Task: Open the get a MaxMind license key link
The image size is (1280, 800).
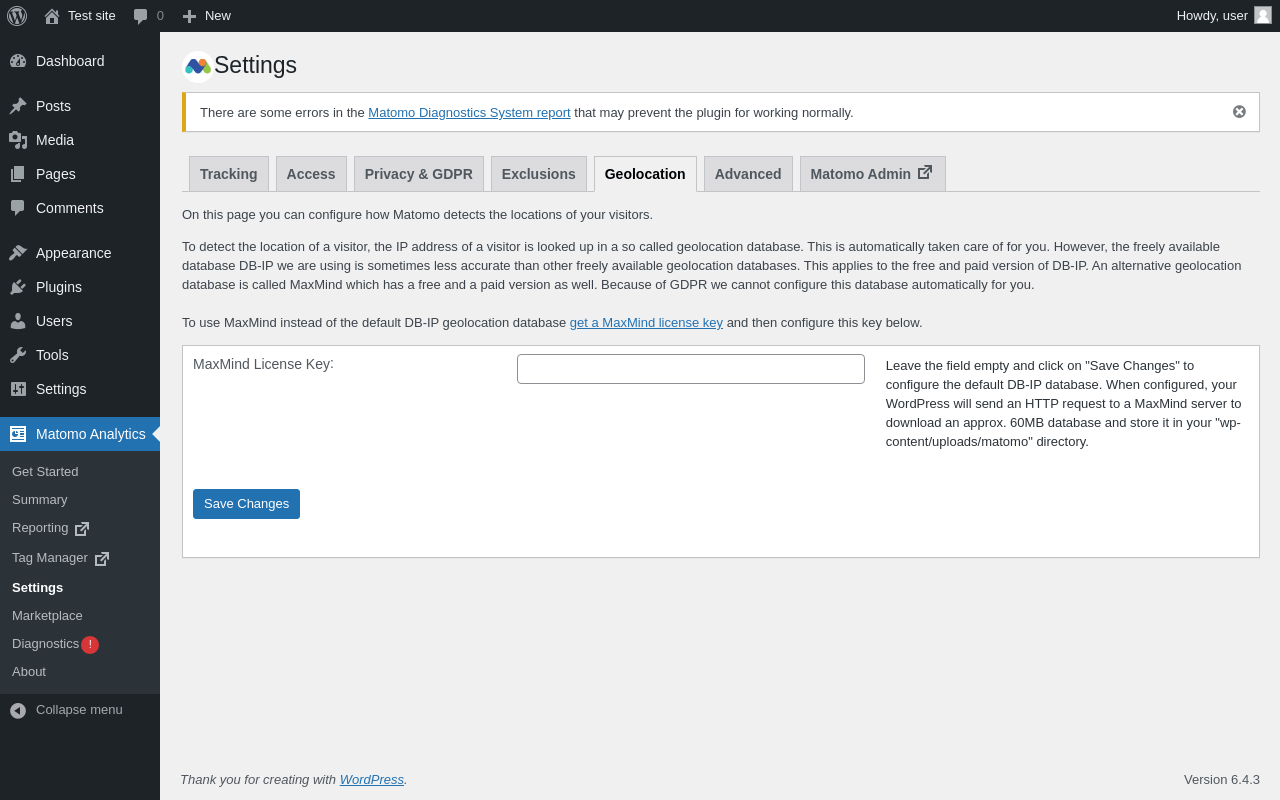Action: (x=646, y=323)
